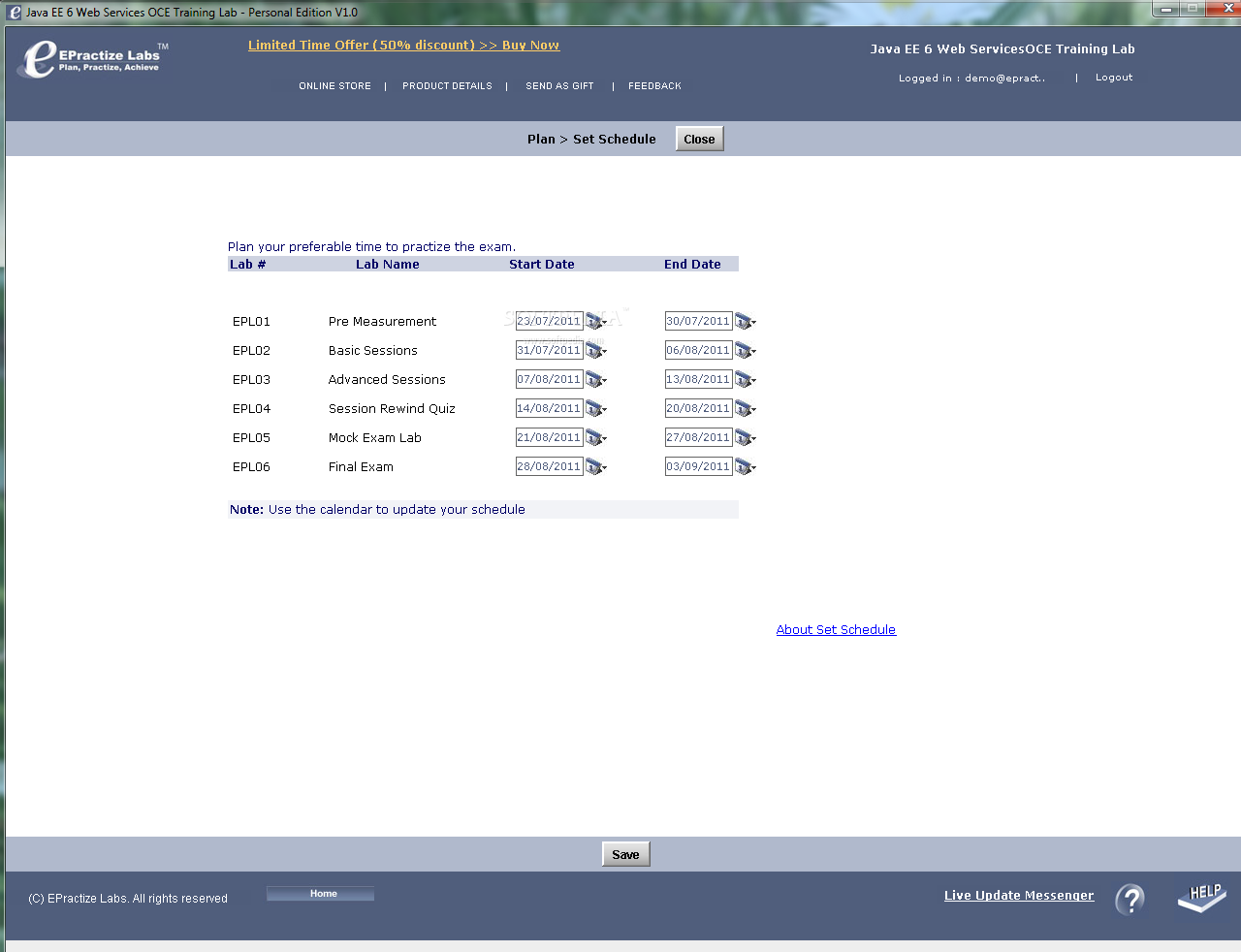Click the Mock Exam Lab name

point(374,438)
